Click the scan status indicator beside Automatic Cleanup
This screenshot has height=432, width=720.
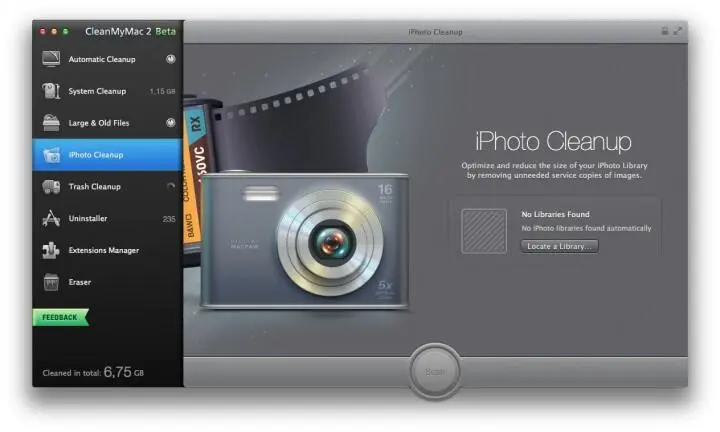point(170,59)
